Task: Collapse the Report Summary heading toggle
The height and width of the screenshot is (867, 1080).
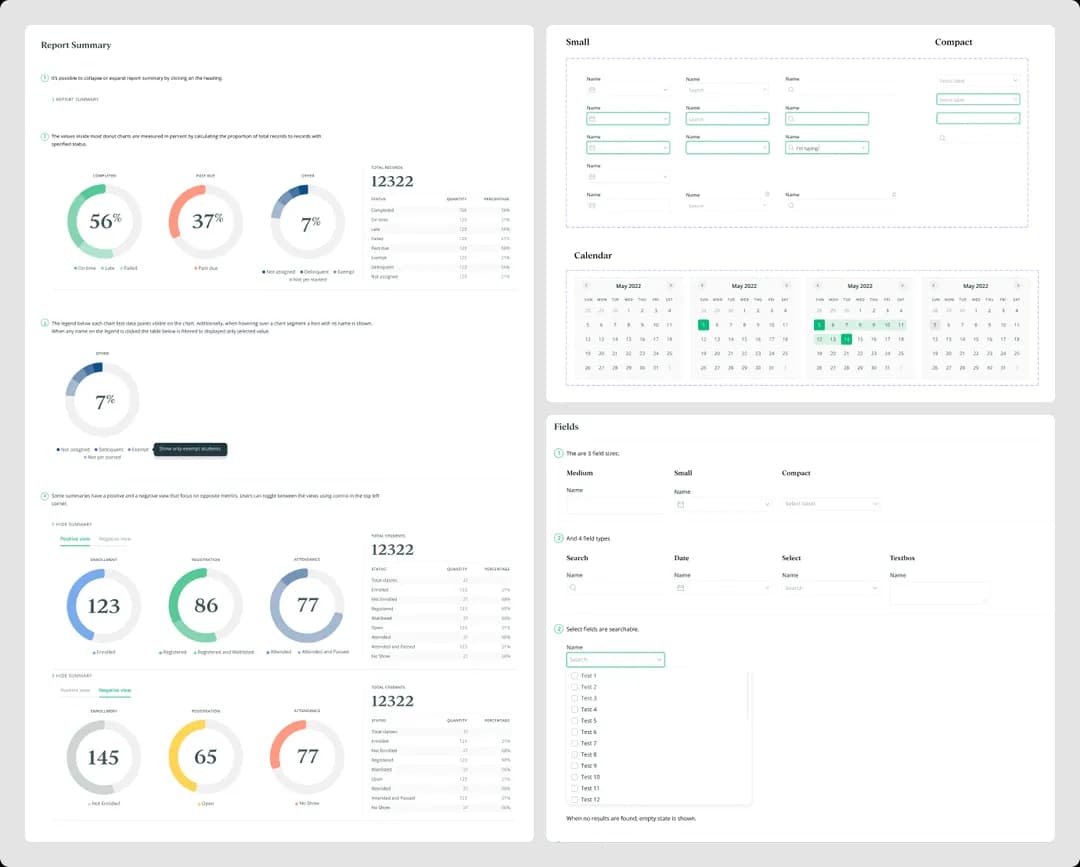Action: (x=75, y=99)
